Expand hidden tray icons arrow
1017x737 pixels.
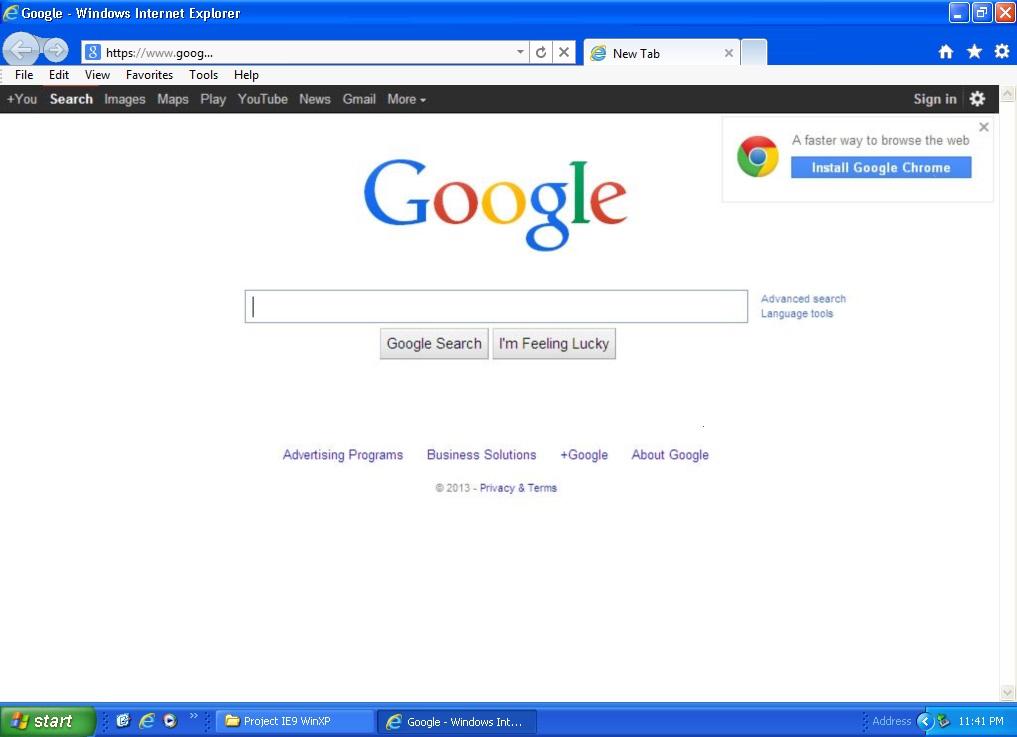(925, 721)
